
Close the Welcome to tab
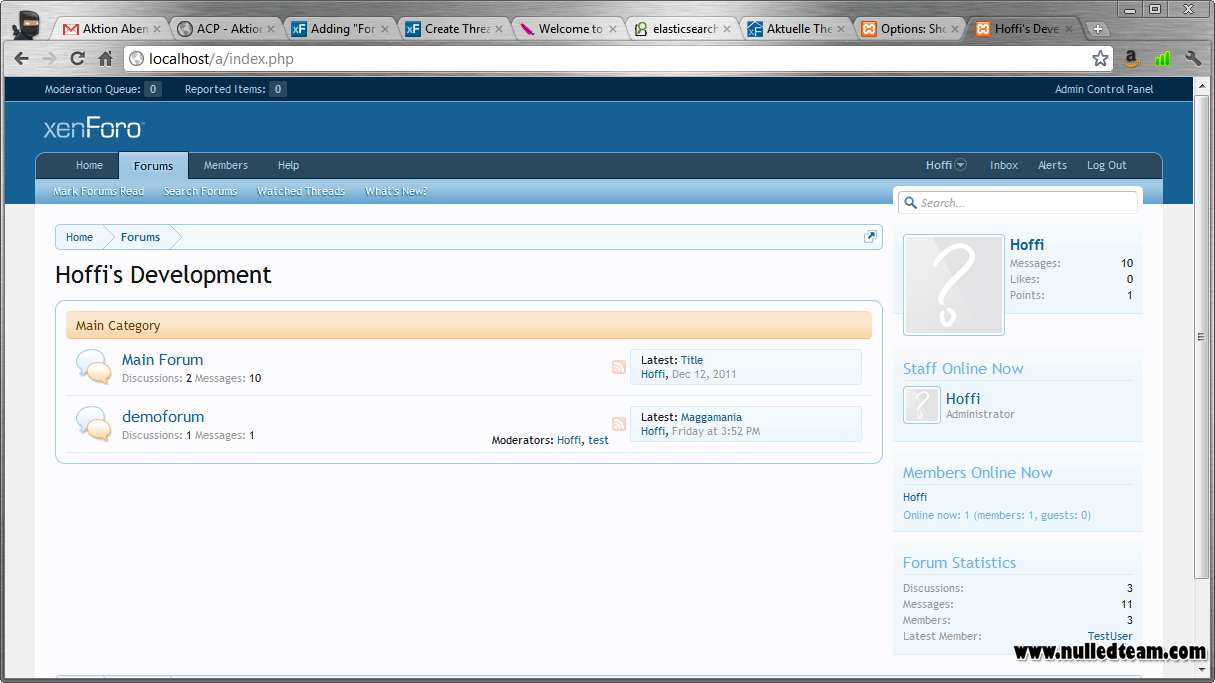point(613,29)
